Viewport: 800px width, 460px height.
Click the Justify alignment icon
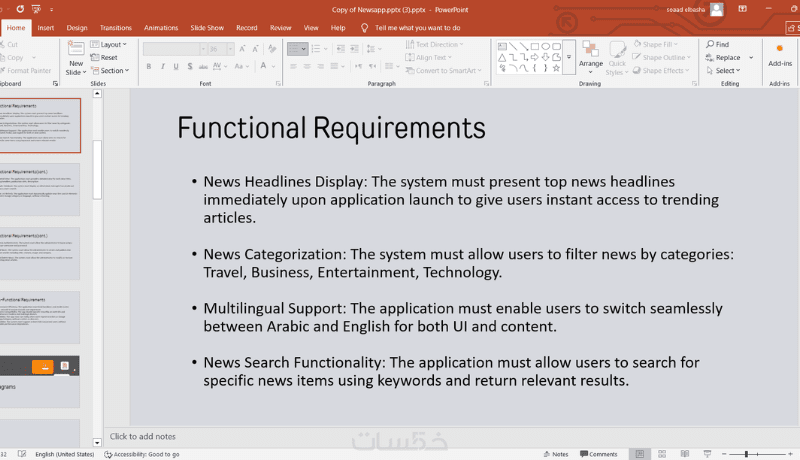pyautogui.click(x=334, y=66)
